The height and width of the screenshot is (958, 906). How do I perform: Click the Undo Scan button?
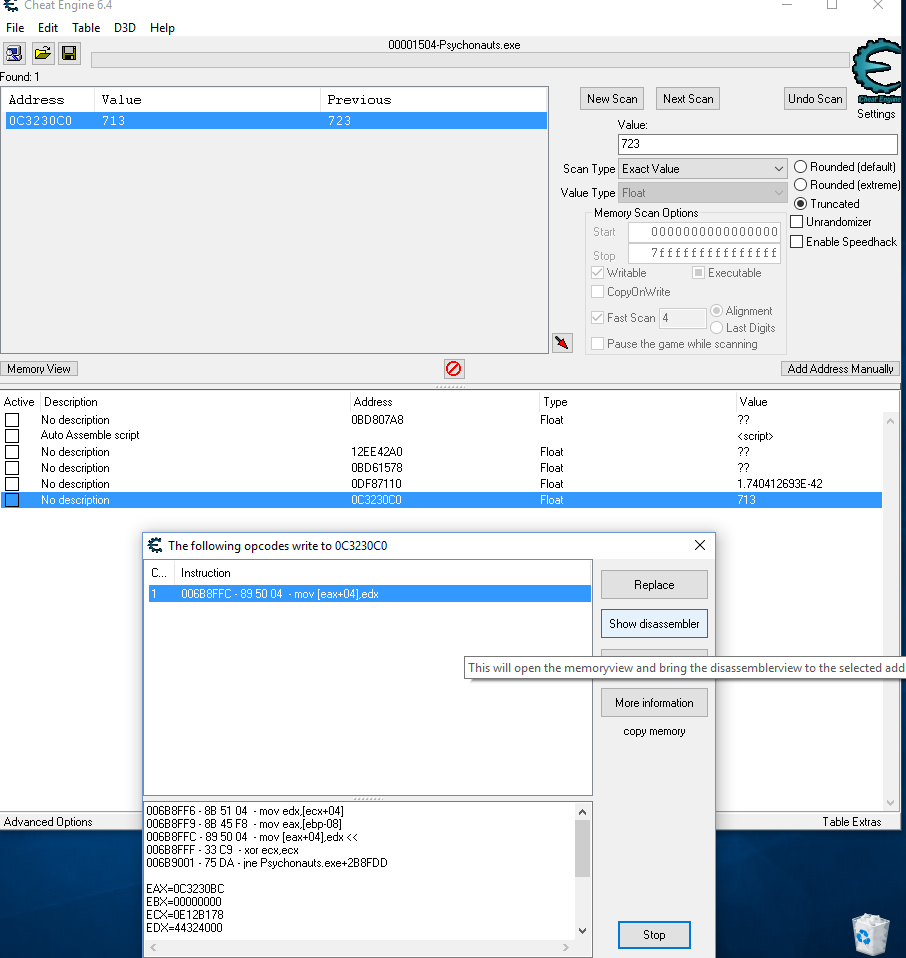(815, 98)
